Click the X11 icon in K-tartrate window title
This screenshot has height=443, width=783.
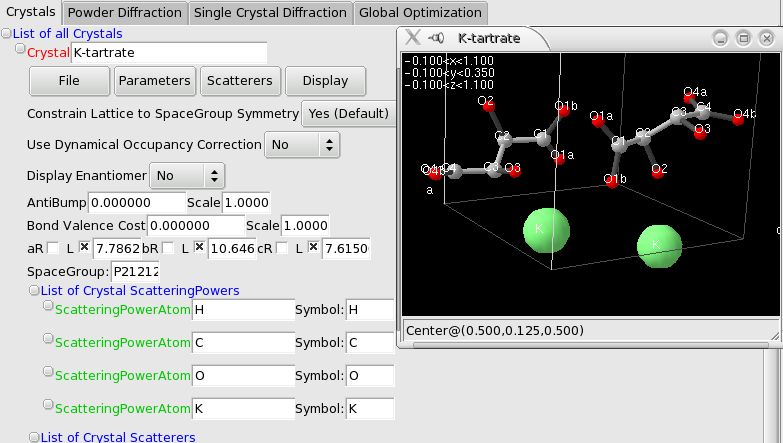pos(413,37)
